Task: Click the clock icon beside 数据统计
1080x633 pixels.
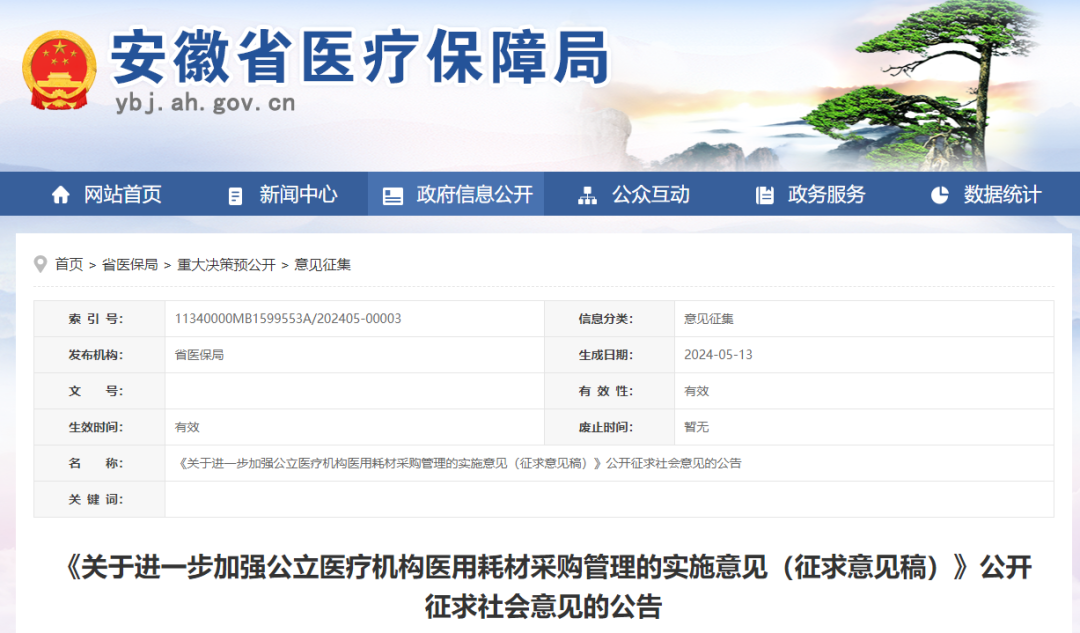Action: [938, 194]
